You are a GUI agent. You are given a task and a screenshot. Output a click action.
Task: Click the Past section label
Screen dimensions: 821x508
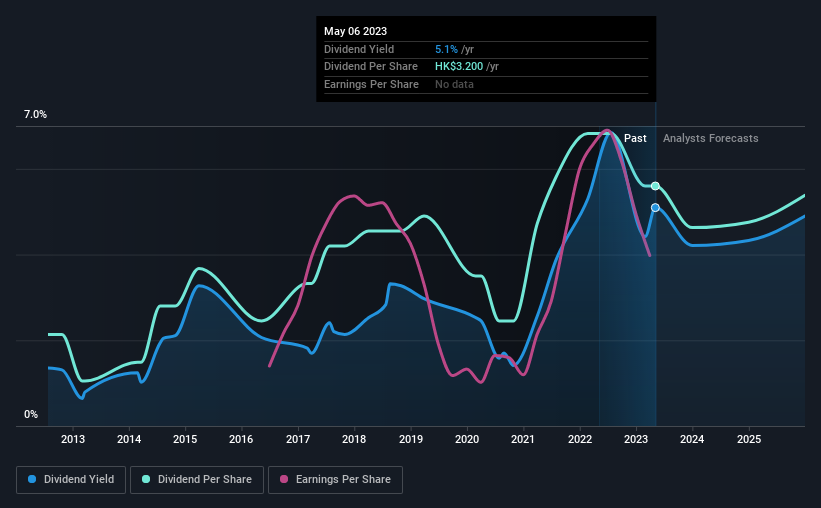pyautogui.click(x=635, y=138)
